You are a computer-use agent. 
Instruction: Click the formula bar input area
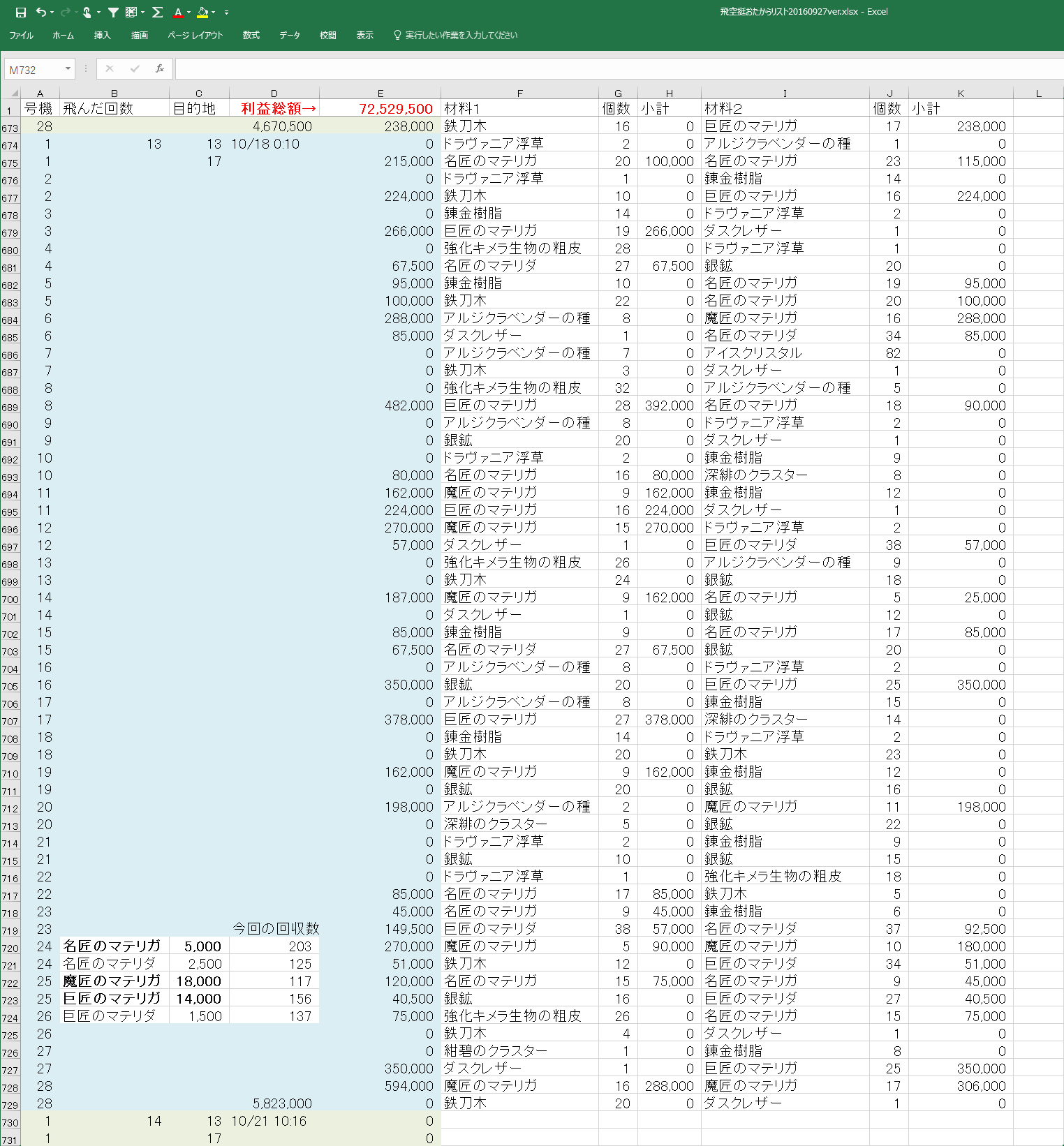coord(614,68)
